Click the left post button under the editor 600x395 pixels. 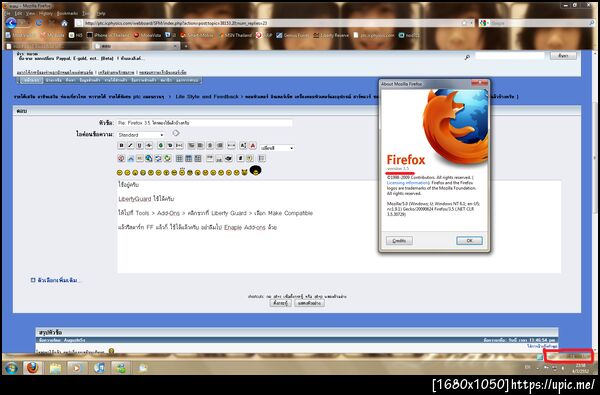280,303
